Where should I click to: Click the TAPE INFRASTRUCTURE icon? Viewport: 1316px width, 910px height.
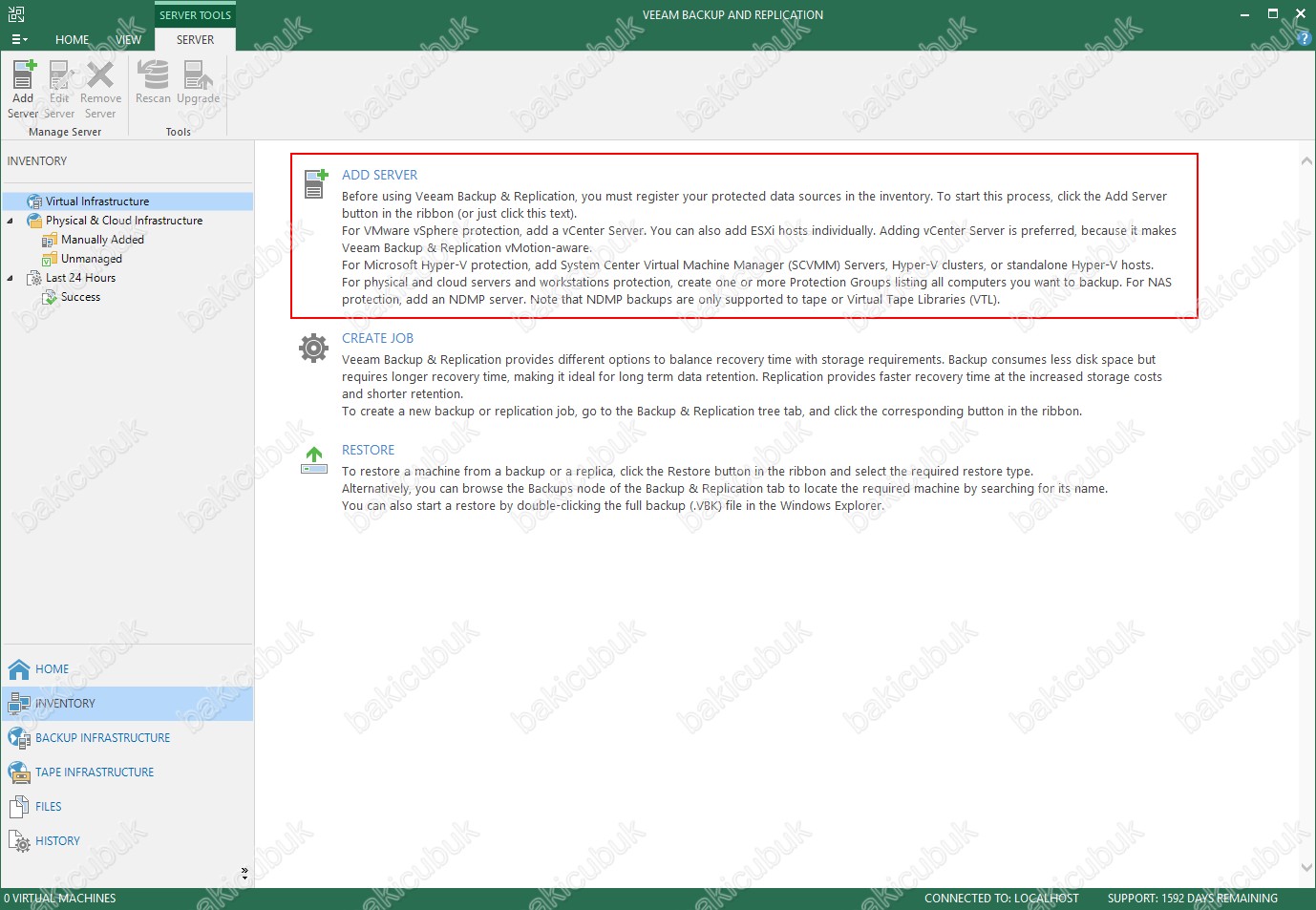click(19, 772)
